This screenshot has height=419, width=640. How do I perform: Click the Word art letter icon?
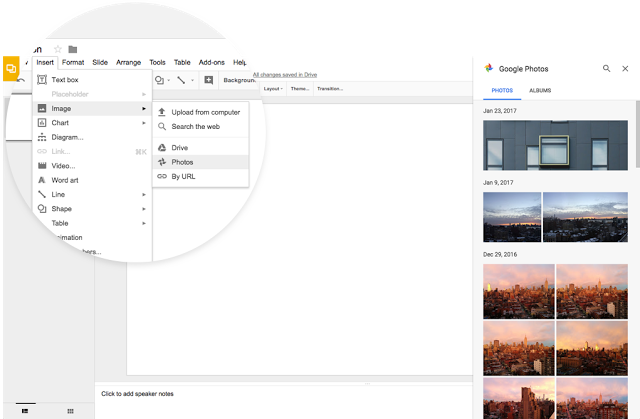coord(42,180)
